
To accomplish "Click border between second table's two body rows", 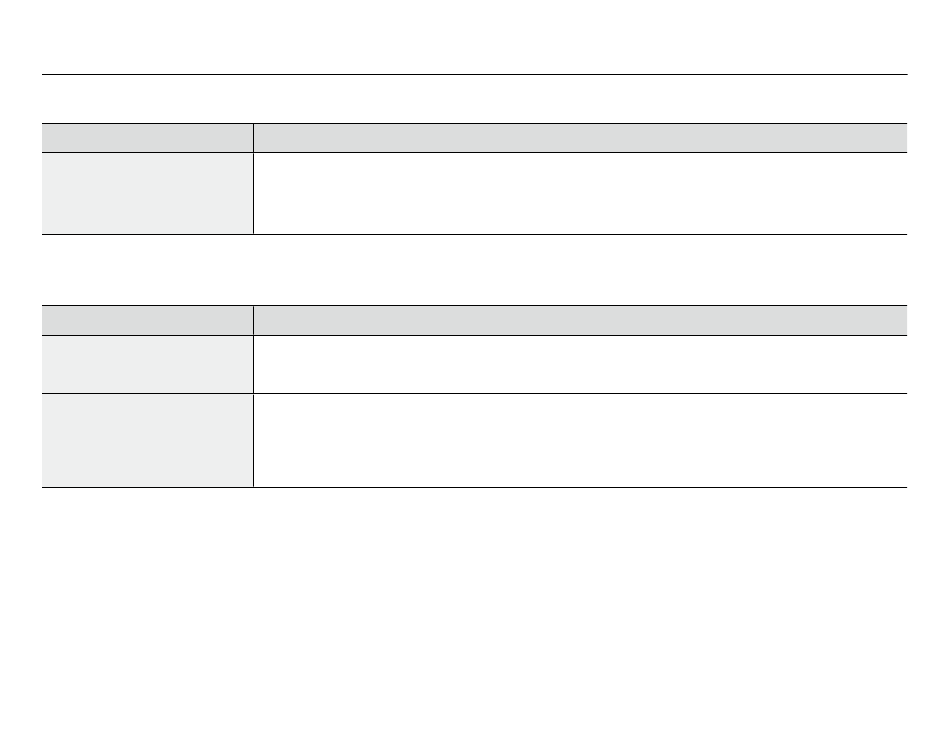I will point(474,393).
